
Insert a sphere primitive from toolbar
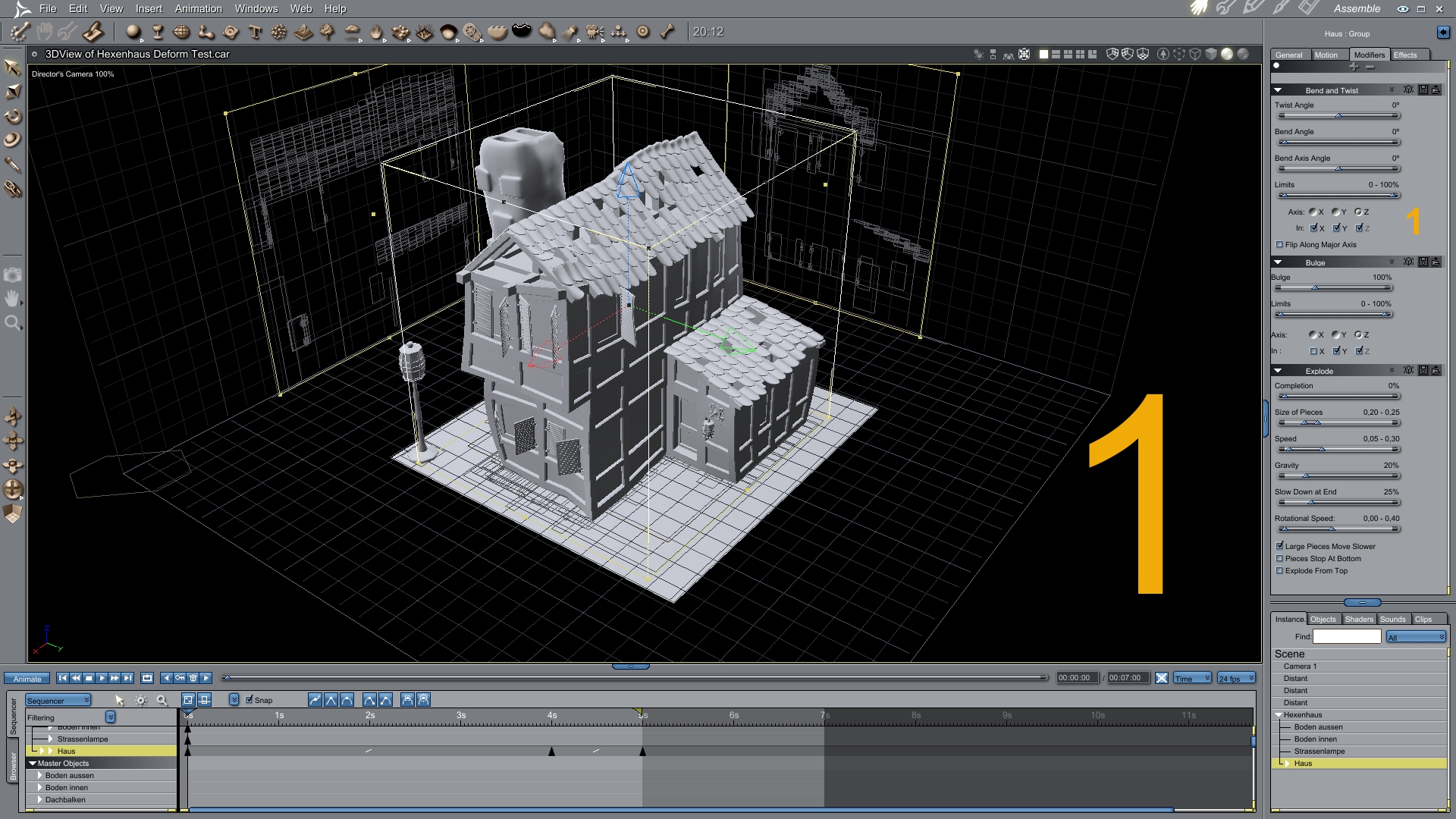coord(133,32)
